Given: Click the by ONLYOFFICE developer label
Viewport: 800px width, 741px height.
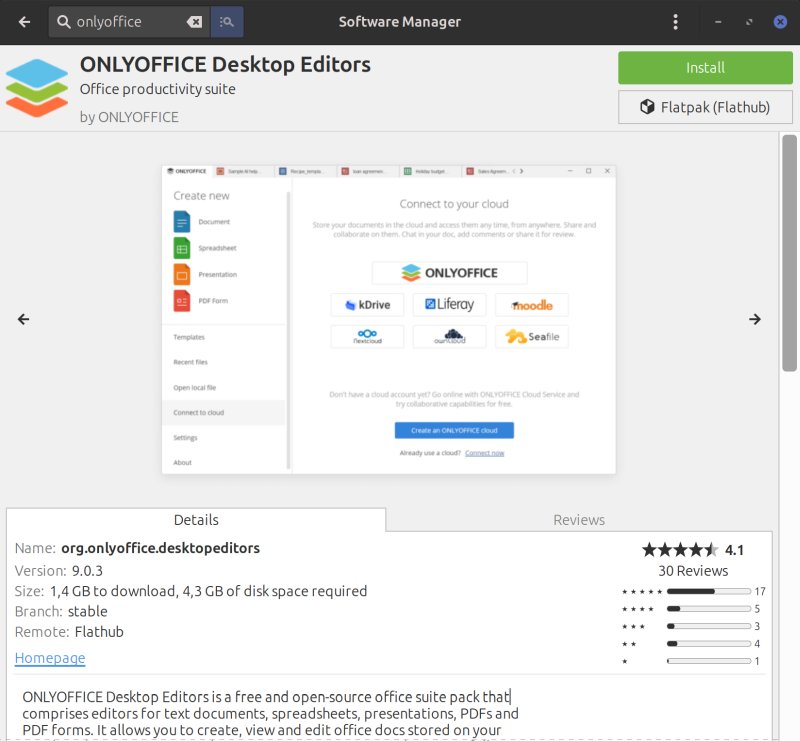Looking at the screenshot, I should pos(129,117).
